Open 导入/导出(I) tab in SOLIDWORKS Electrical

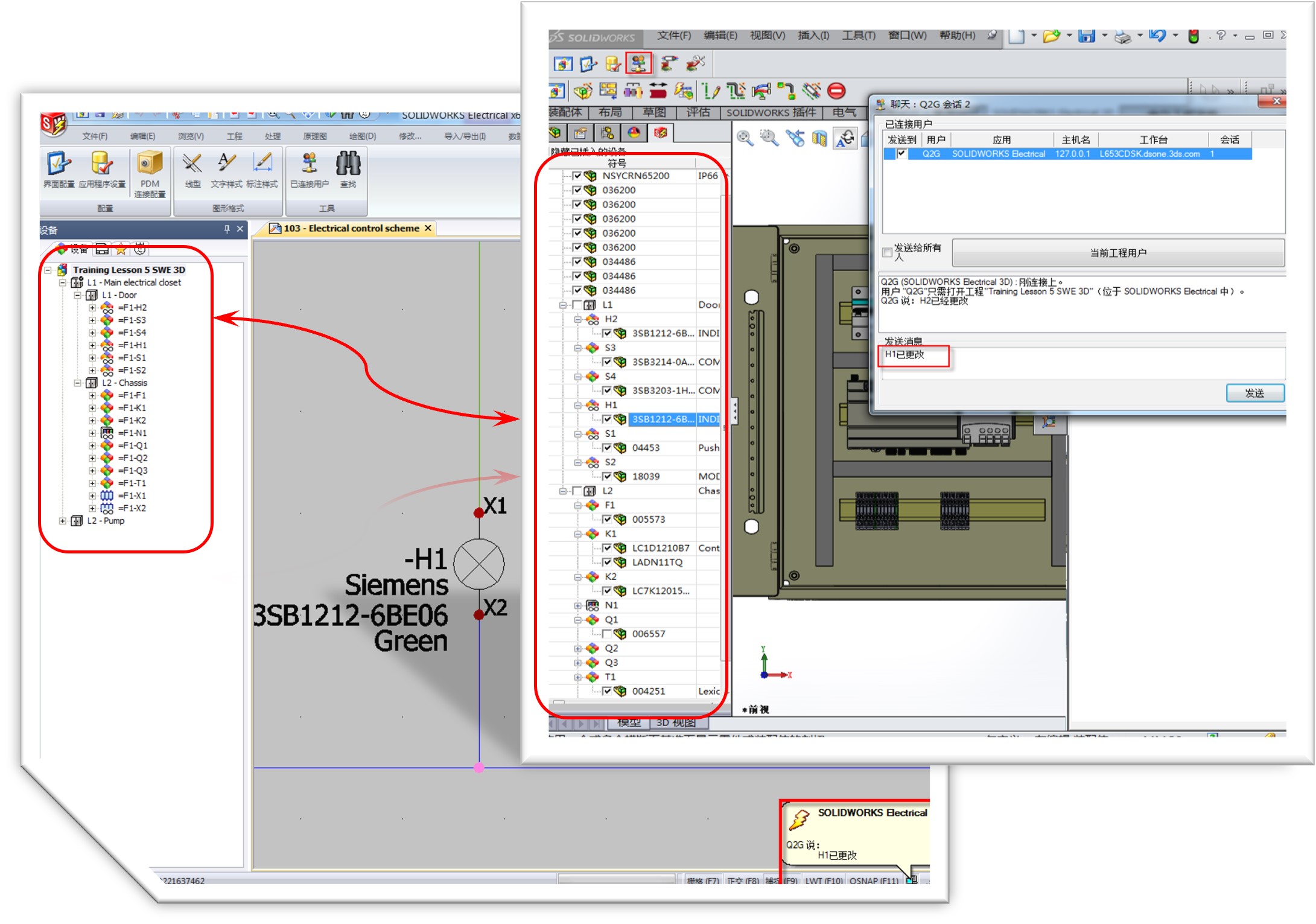point(465,136)
